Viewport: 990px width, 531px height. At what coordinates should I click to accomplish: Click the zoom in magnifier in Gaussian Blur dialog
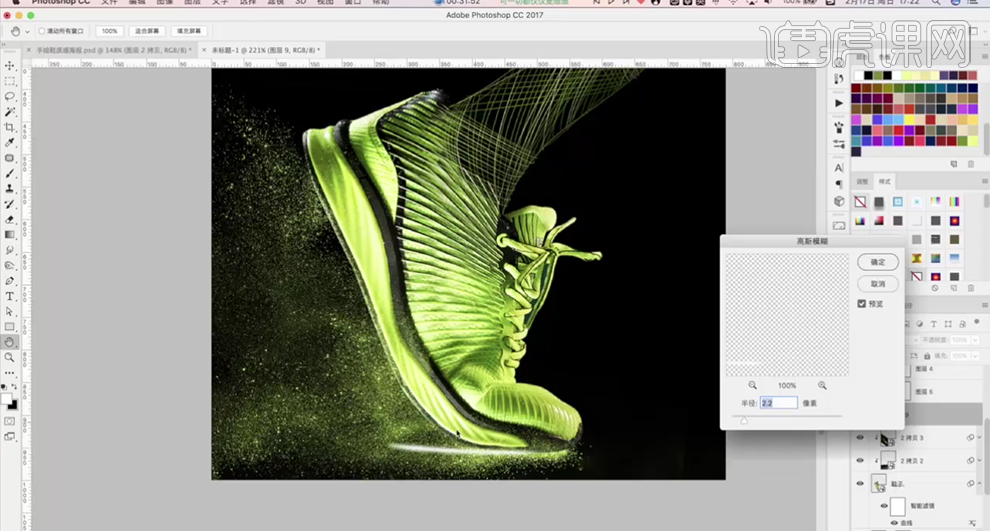pyautogui.click(x=822, y=385)
